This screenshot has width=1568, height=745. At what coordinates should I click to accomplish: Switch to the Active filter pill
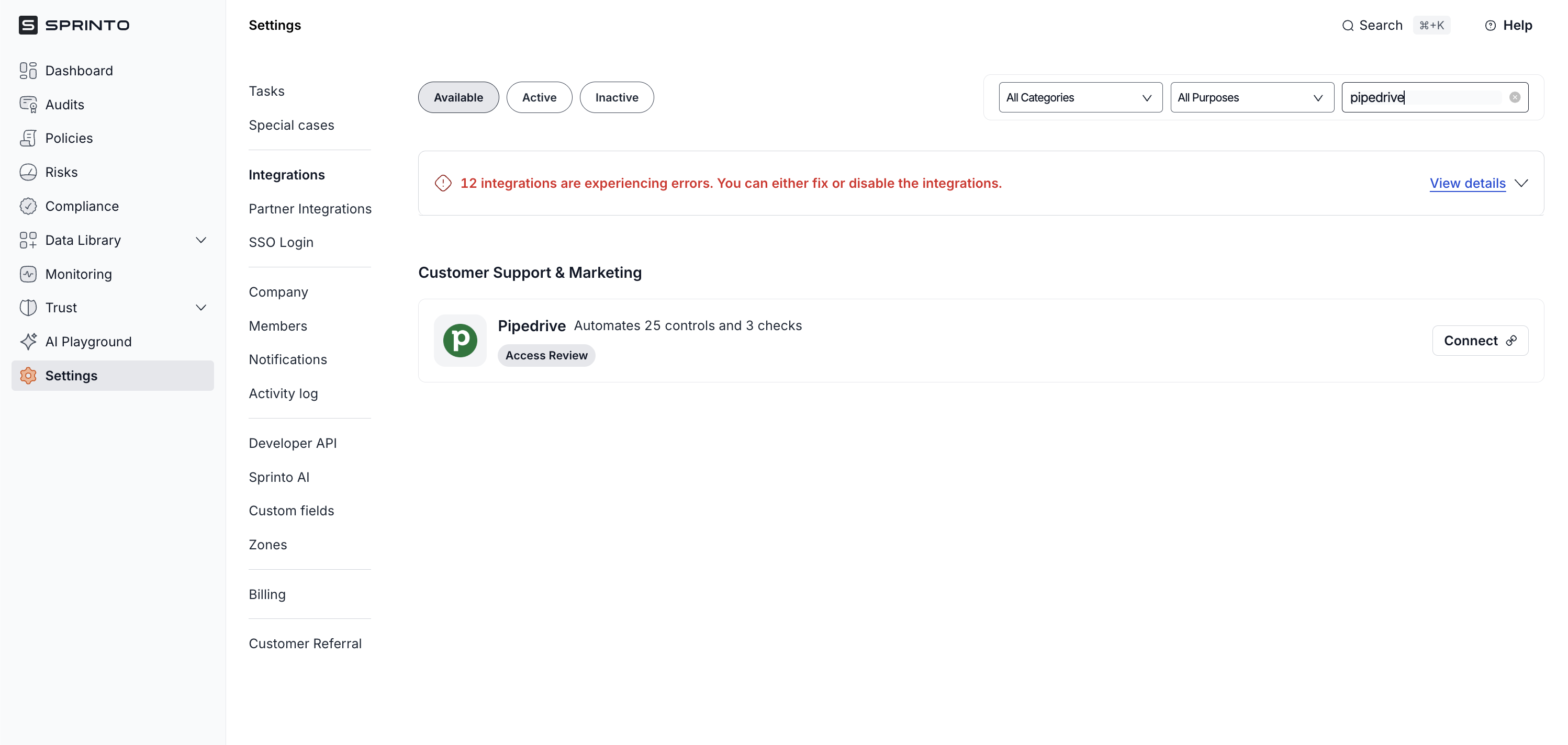coord(539,97)
